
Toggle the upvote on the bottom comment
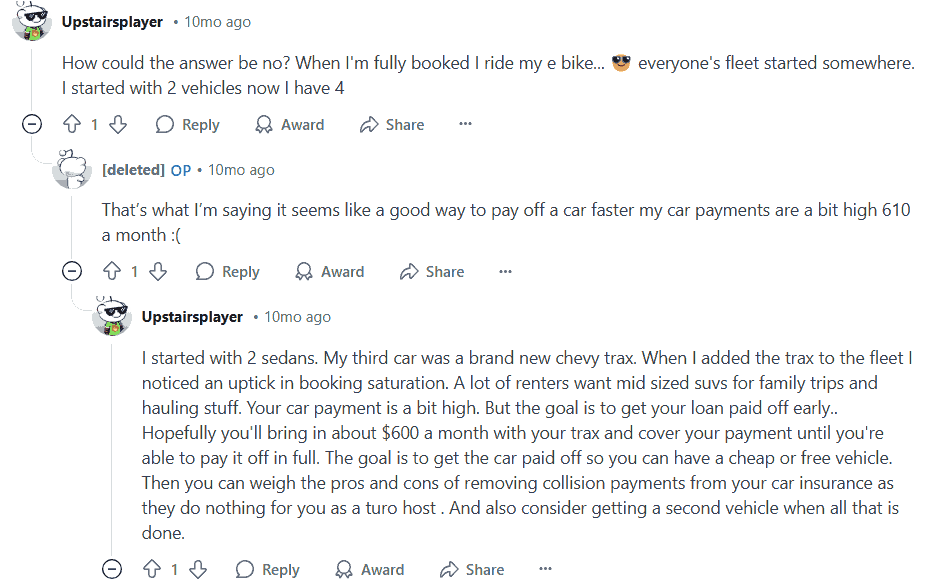[150, 569]
